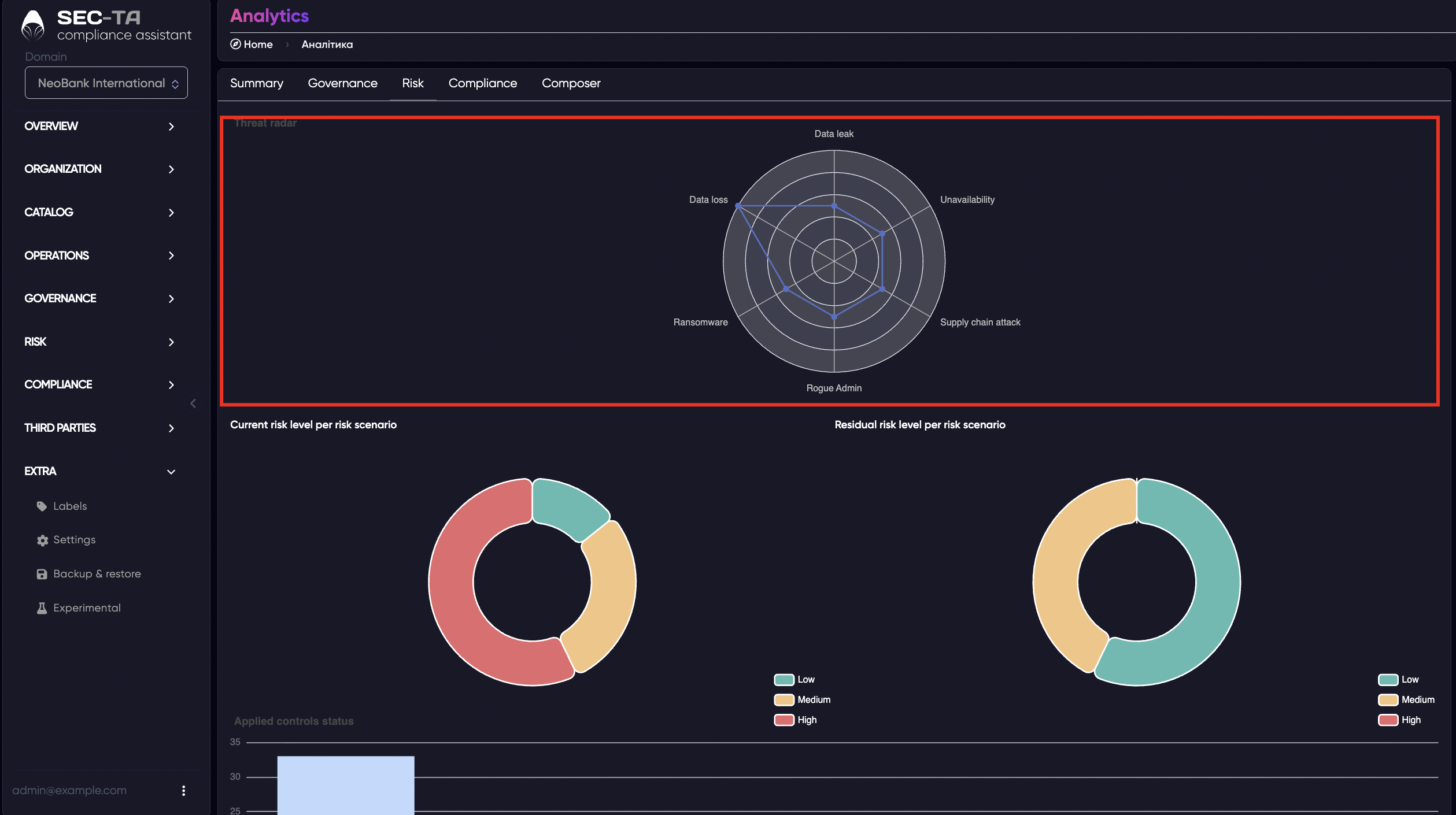Click the Backup & restore disk icon
This screenshot has height=815, width=1456.
click(42, 574)
